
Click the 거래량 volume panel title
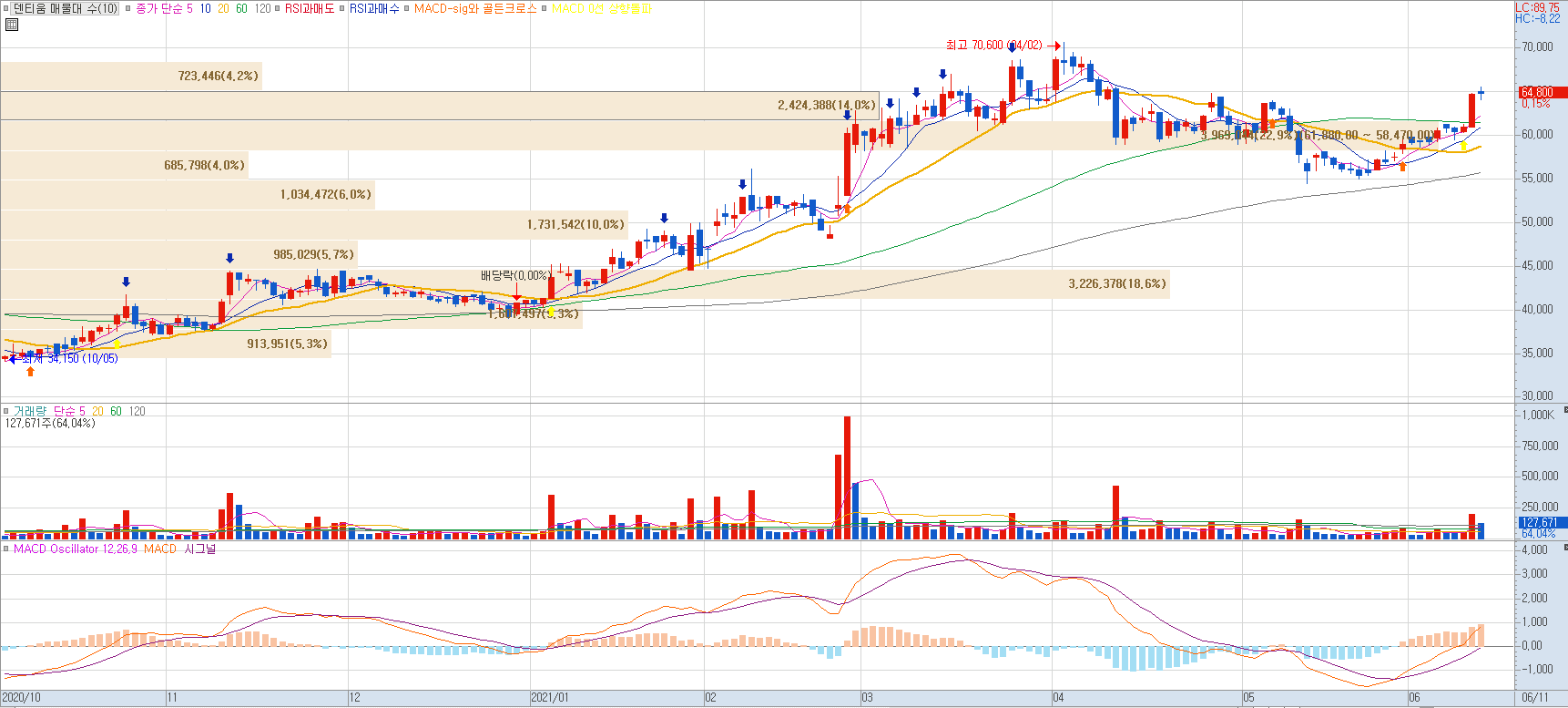30,411
